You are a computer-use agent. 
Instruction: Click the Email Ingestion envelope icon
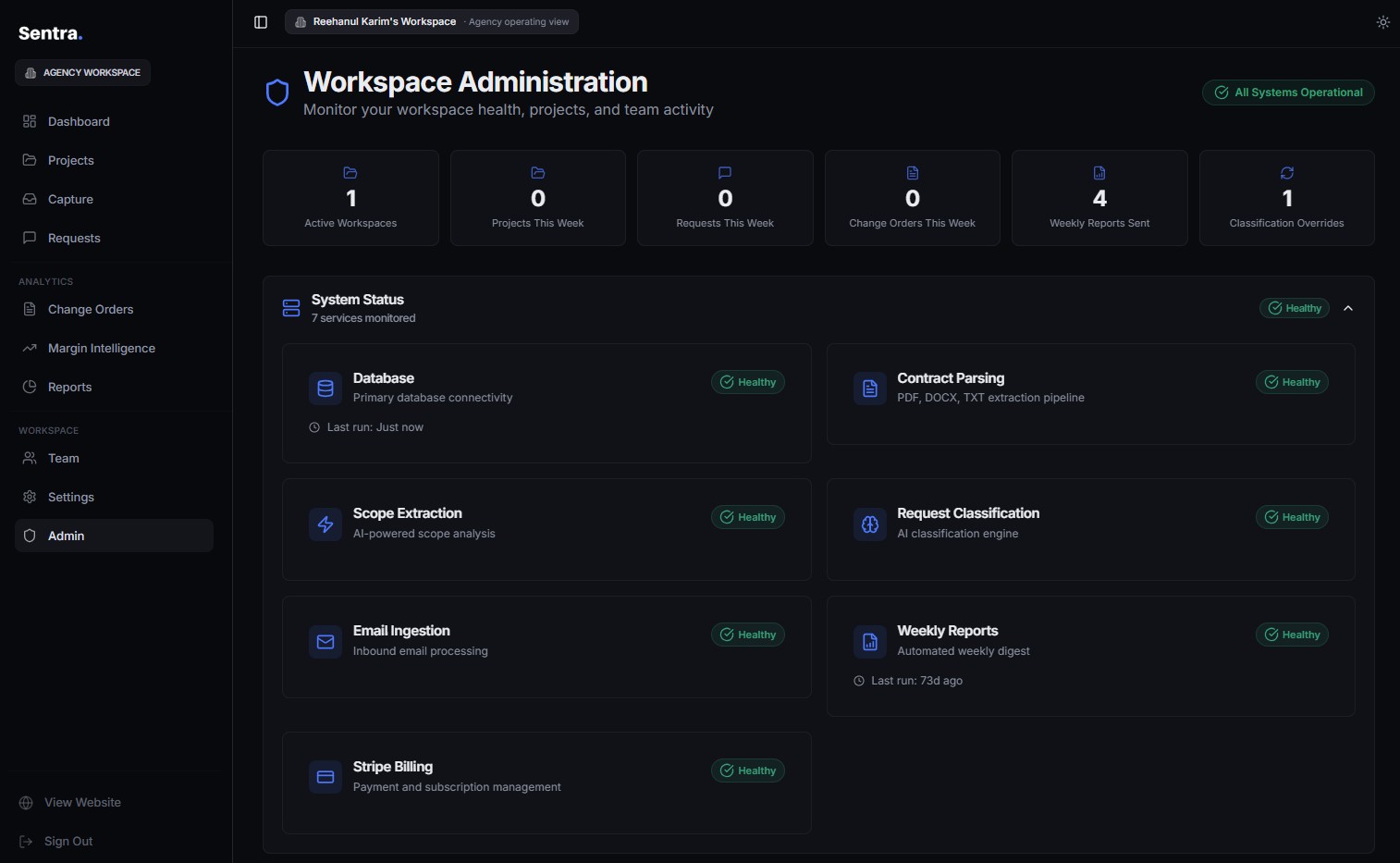click(325, 642)
